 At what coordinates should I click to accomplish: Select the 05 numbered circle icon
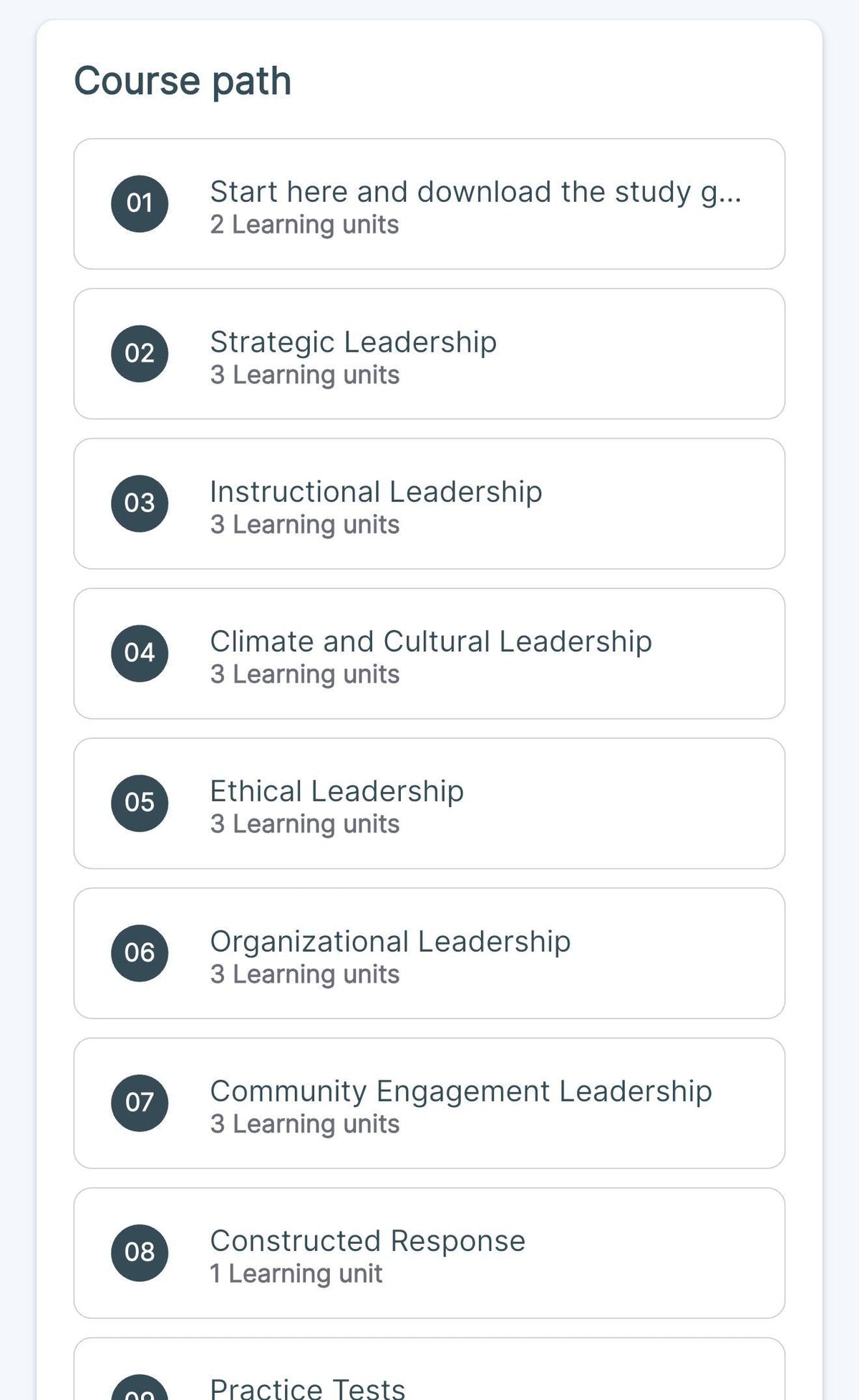pyautogui.click(x=140, y=803)
